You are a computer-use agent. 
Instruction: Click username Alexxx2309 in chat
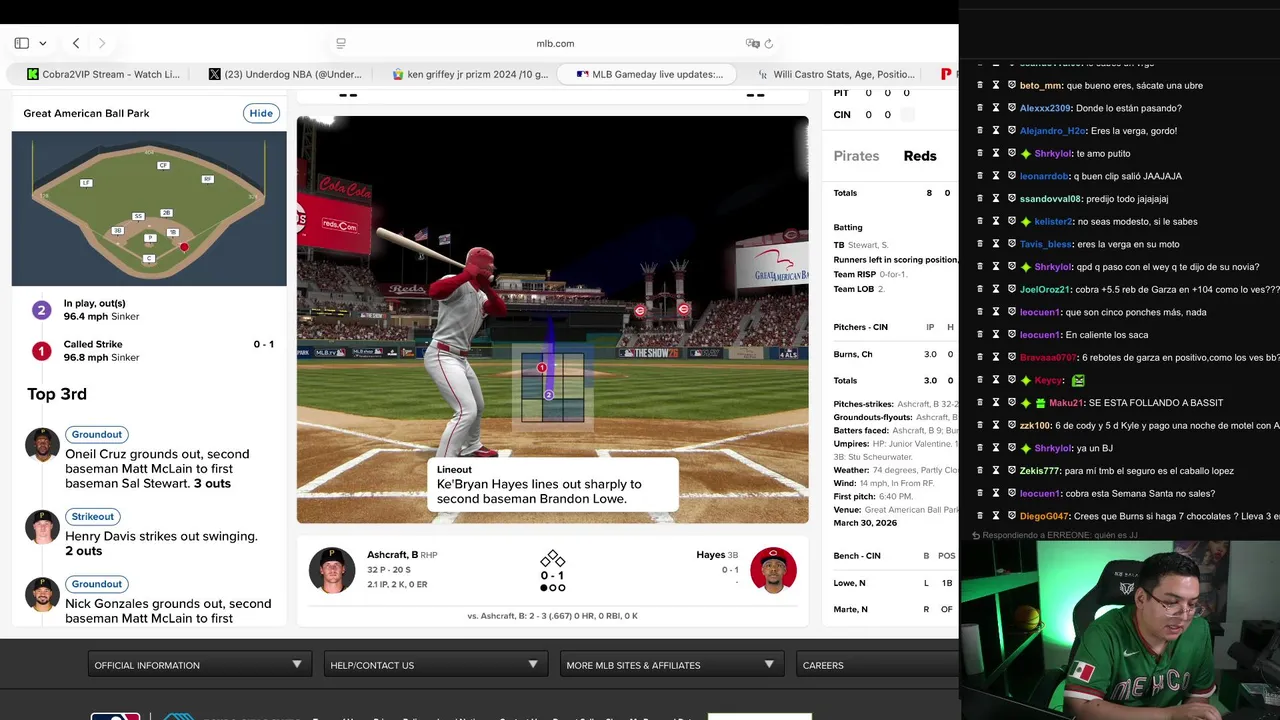(x=1045, y=108)
